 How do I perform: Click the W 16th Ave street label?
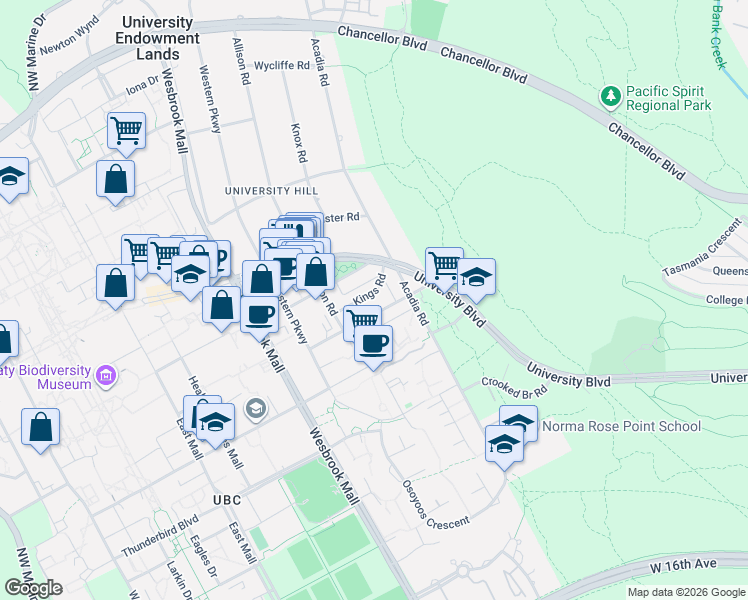point(683,566)
